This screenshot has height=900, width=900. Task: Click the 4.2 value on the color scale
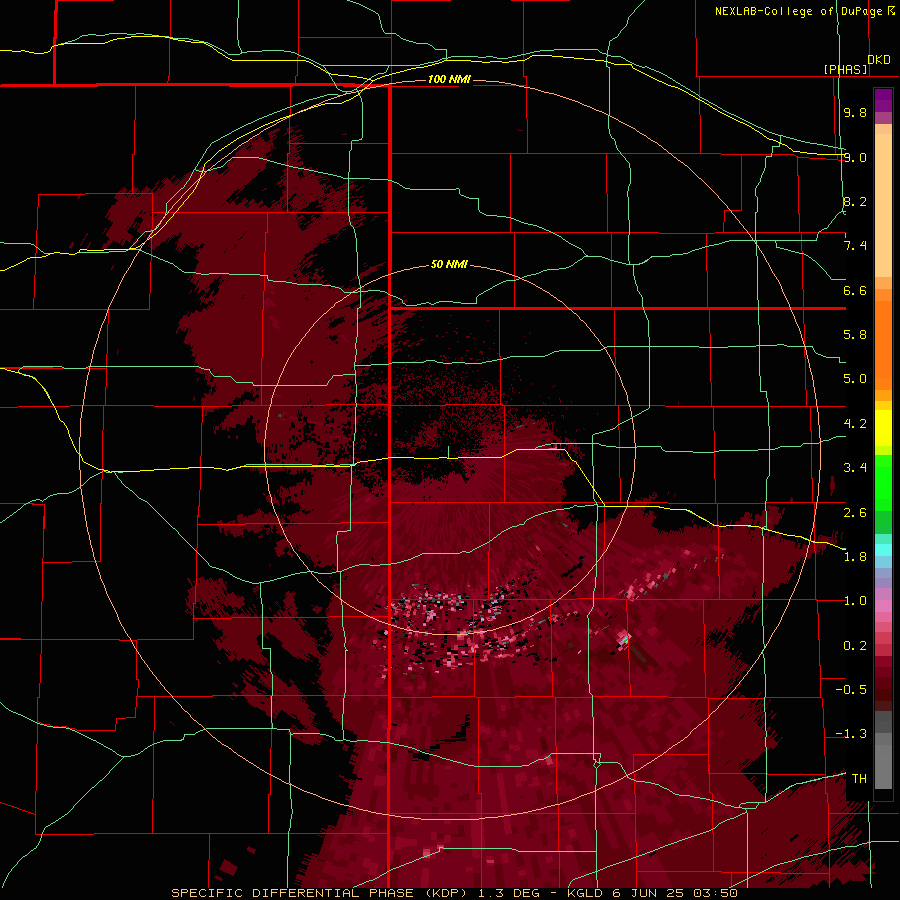(x=855, y=424)
